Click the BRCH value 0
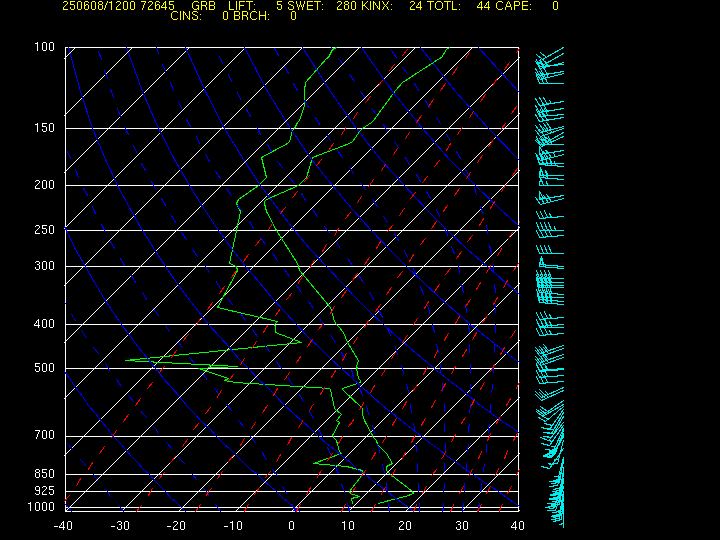The height and width of the screenshot is (540, 720). coord(293,16)
